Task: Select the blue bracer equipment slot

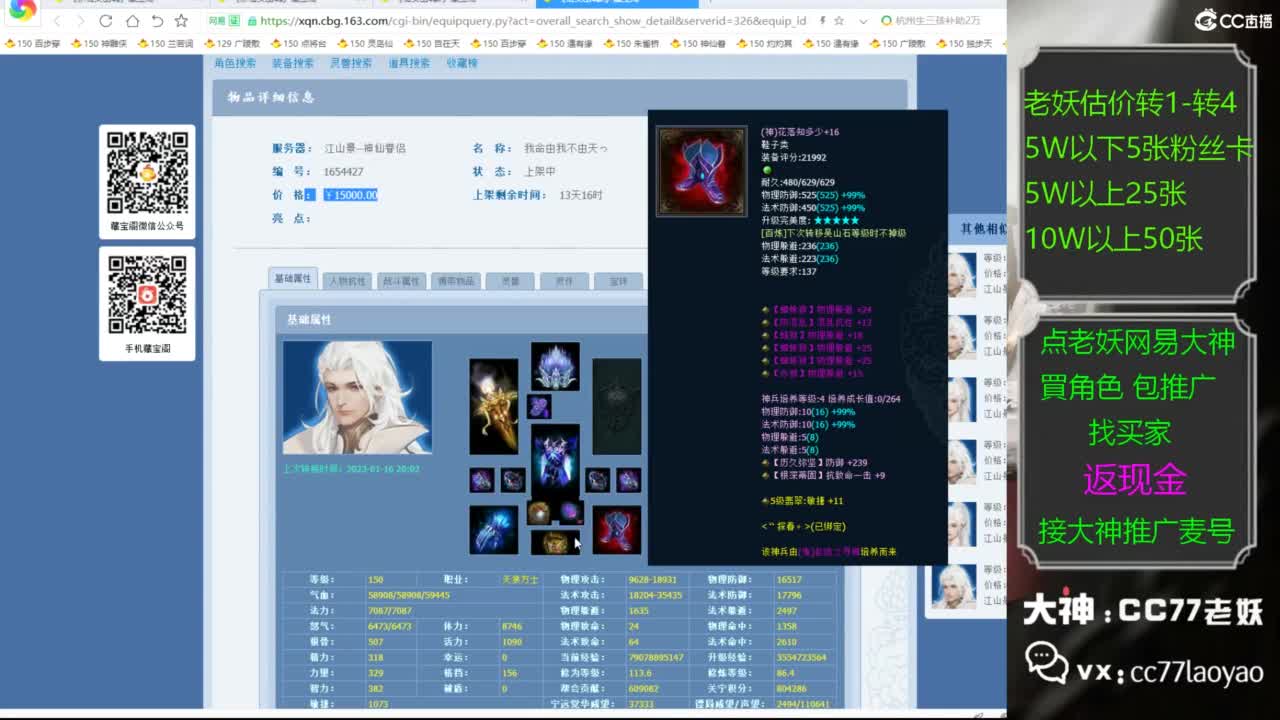Action: point(494,530)
